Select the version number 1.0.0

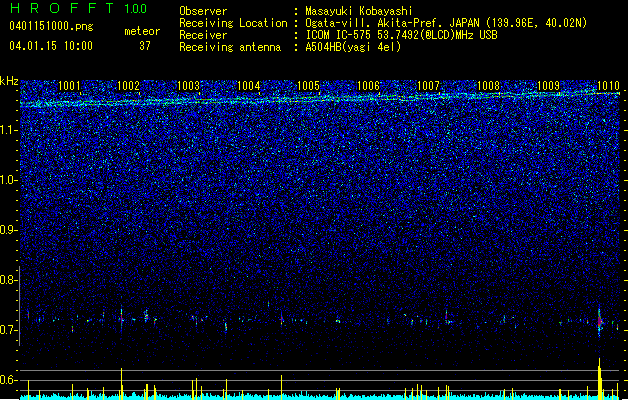135,8
